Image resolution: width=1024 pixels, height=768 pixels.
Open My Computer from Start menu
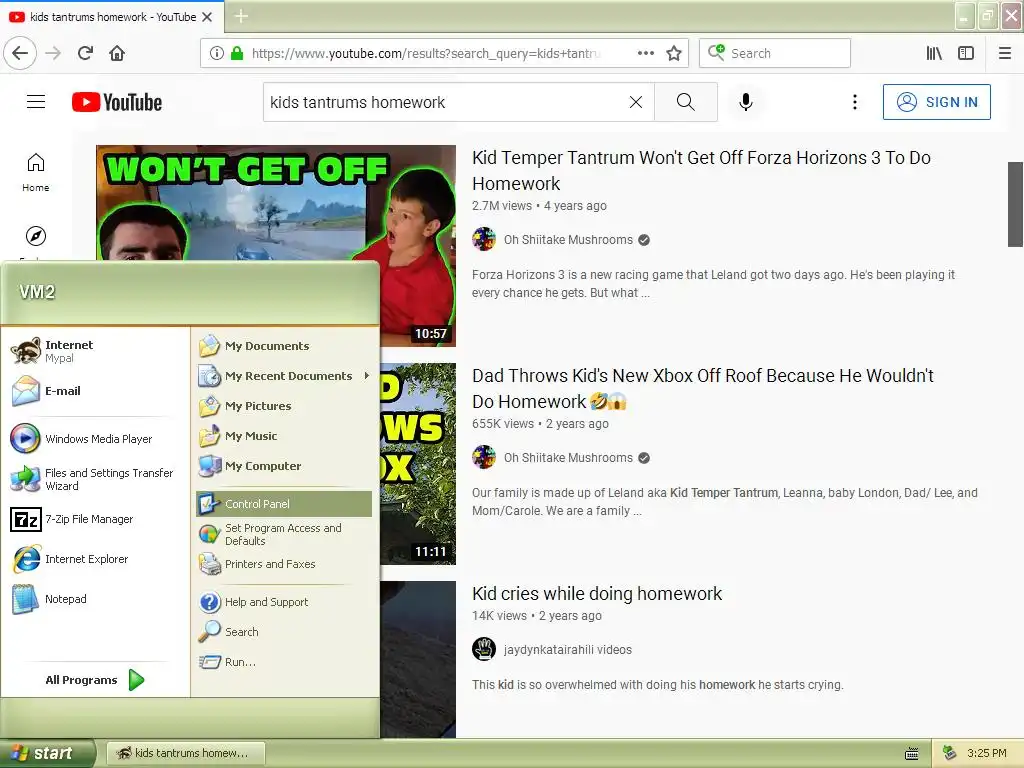tap(284, 466)
